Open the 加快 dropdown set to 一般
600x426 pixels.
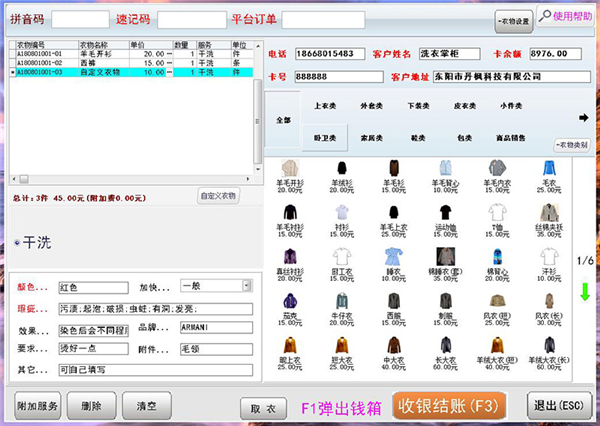tap(216, 286)
